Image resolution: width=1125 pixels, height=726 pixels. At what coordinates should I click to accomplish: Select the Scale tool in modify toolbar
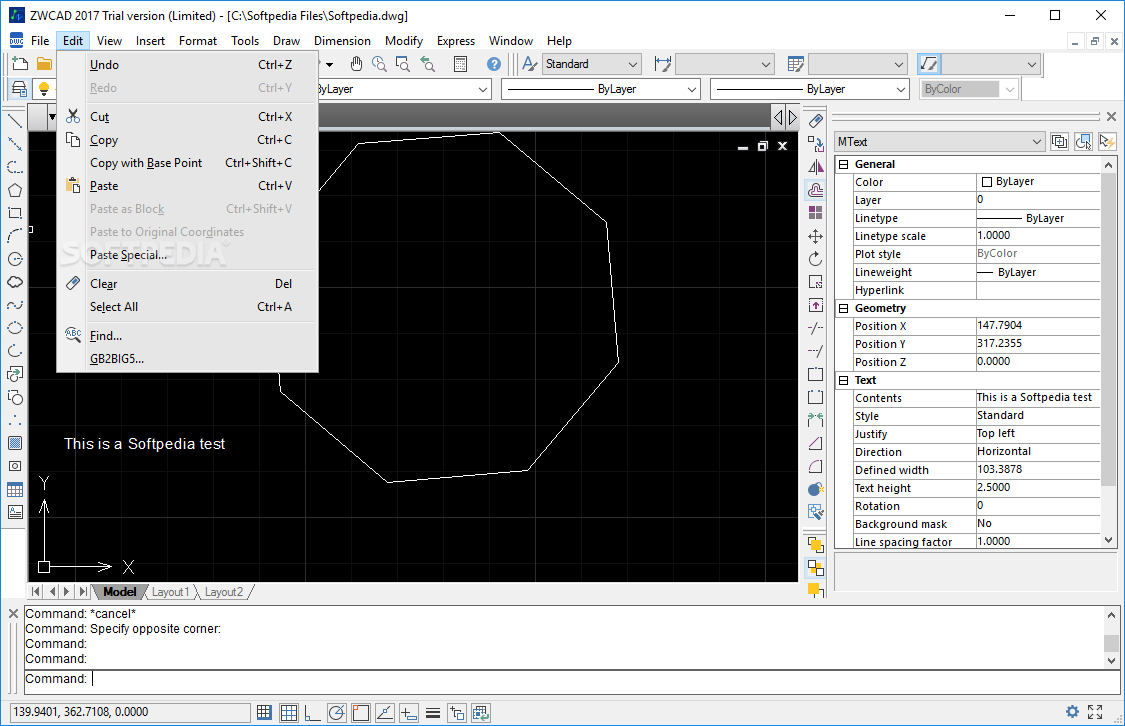(x=815, y=282)
